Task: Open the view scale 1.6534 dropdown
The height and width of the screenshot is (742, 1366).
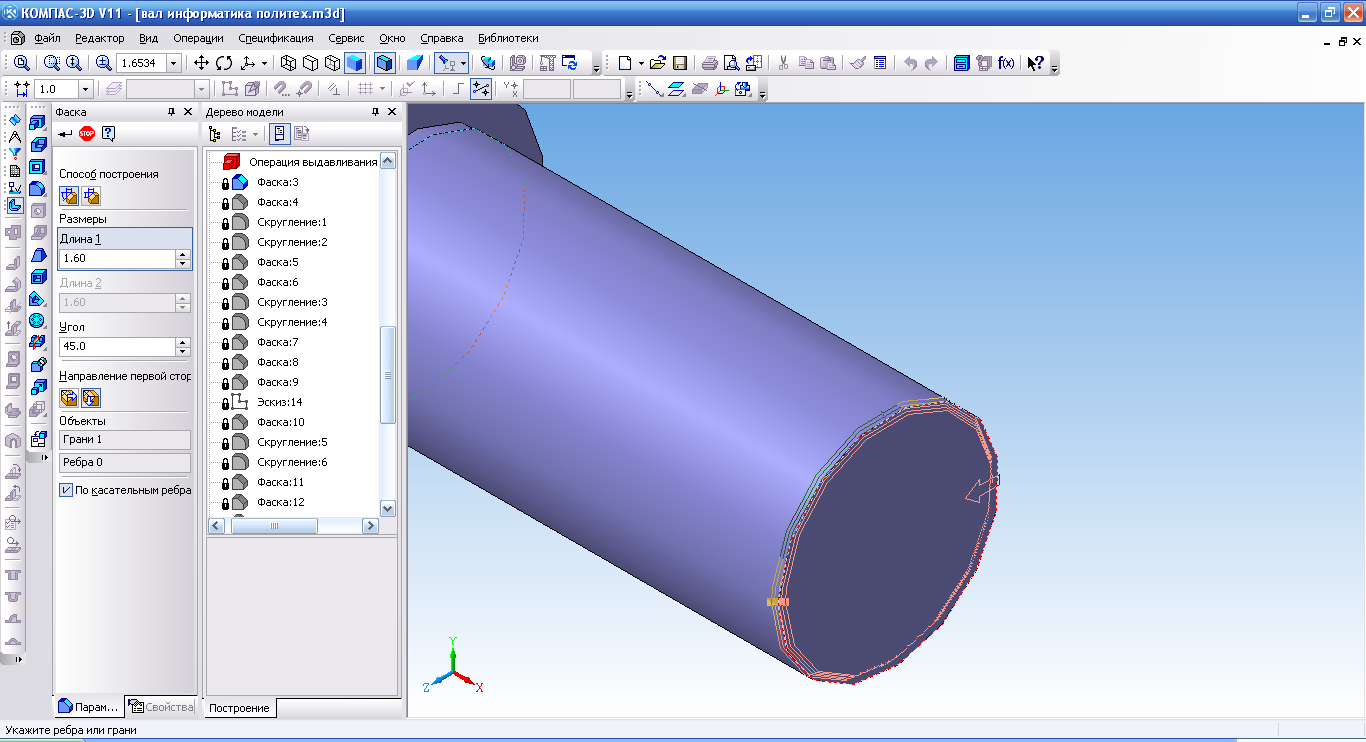Action: (x=174, y=63)
